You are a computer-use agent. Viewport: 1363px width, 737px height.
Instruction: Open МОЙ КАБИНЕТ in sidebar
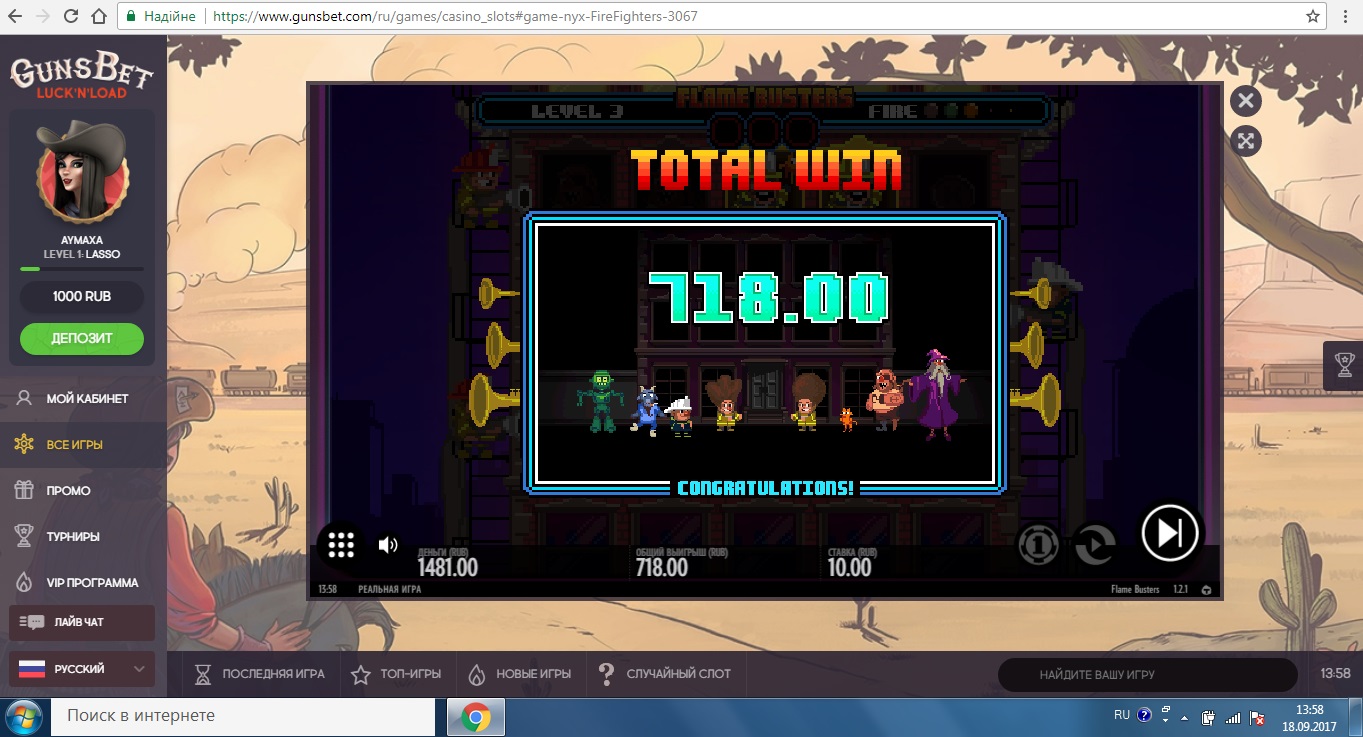coord(83,398)
